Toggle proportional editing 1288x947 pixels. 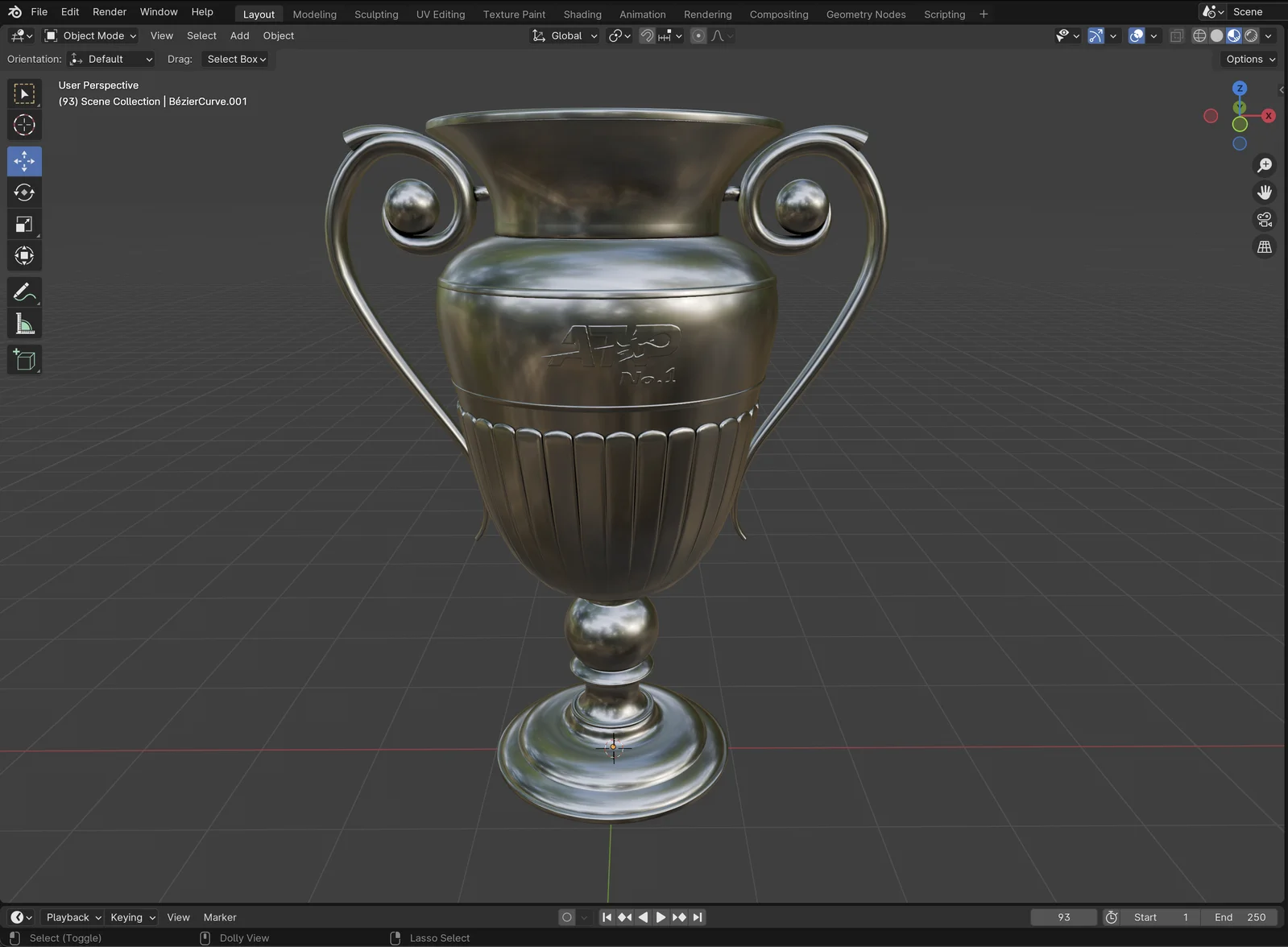(698, 35)
